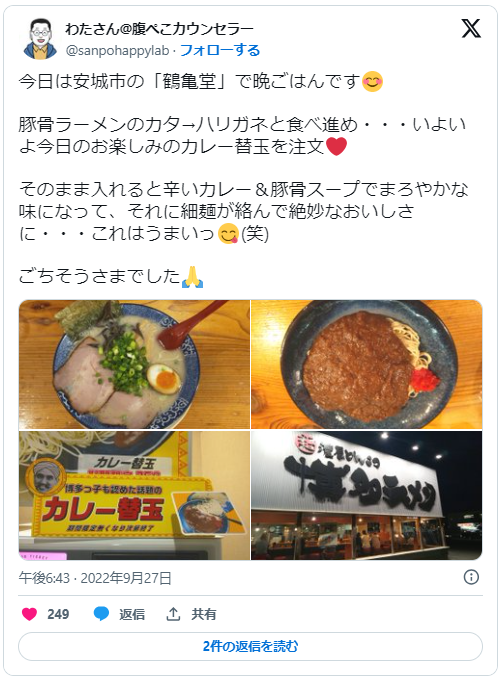The image size is (503, 680).
Task: Click the 共有 share label
Action: point(204,615)
